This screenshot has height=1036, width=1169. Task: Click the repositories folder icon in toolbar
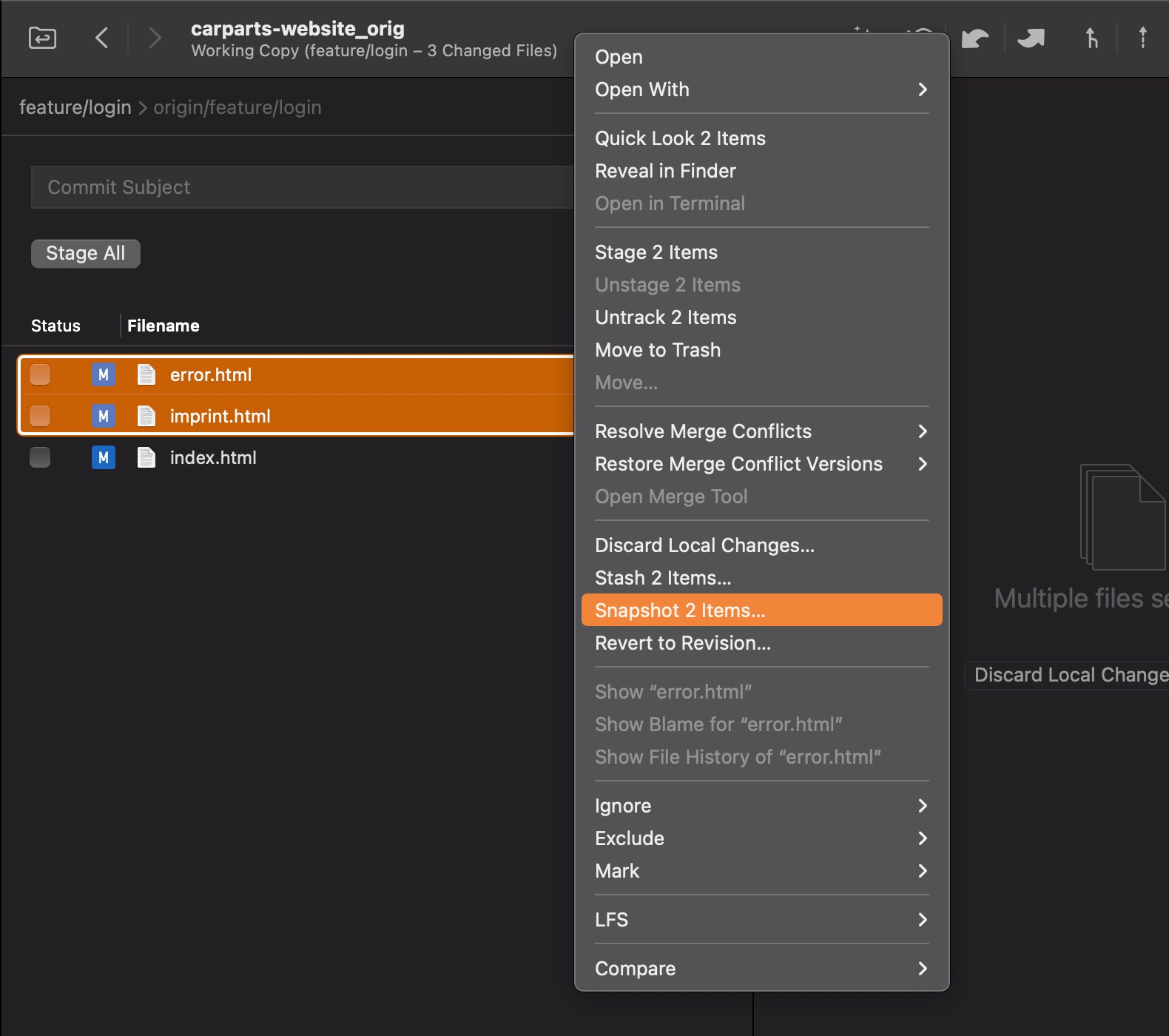(42, 38)
